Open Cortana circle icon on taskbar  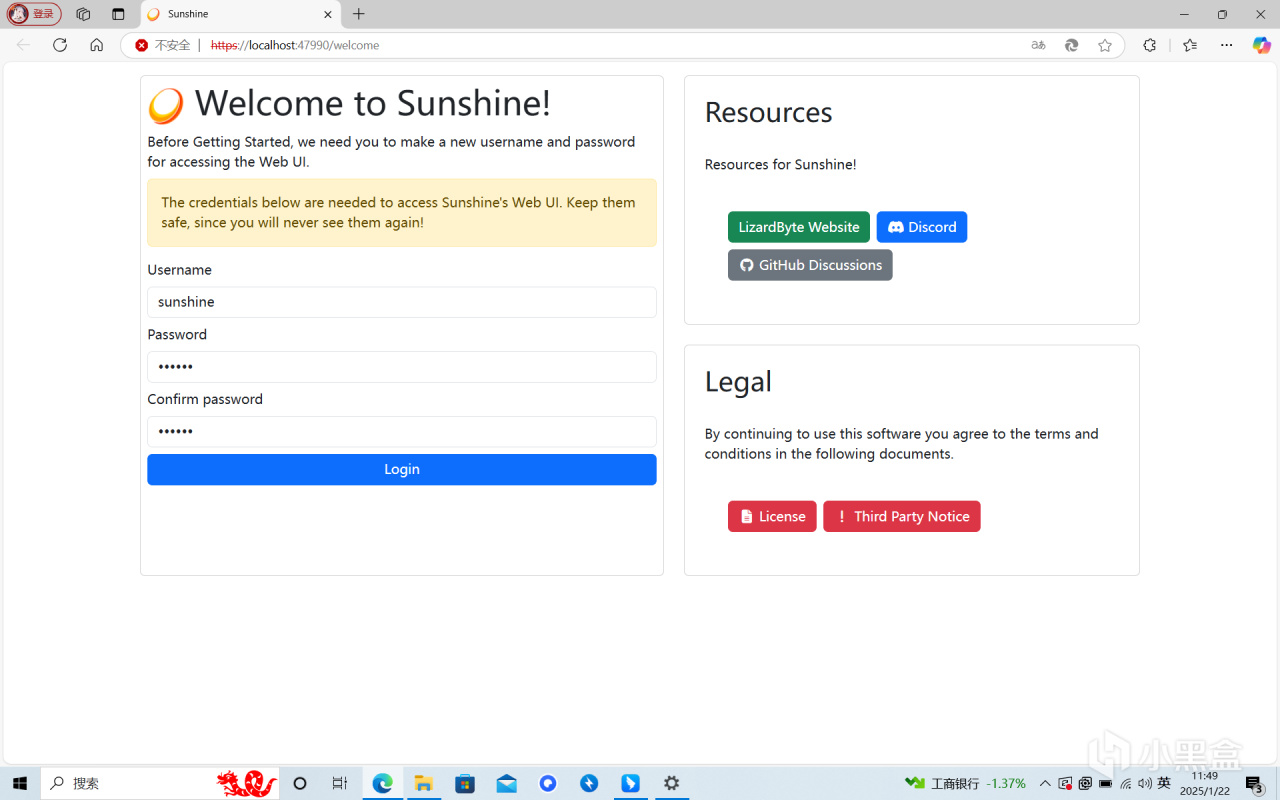tap(299, 783)
